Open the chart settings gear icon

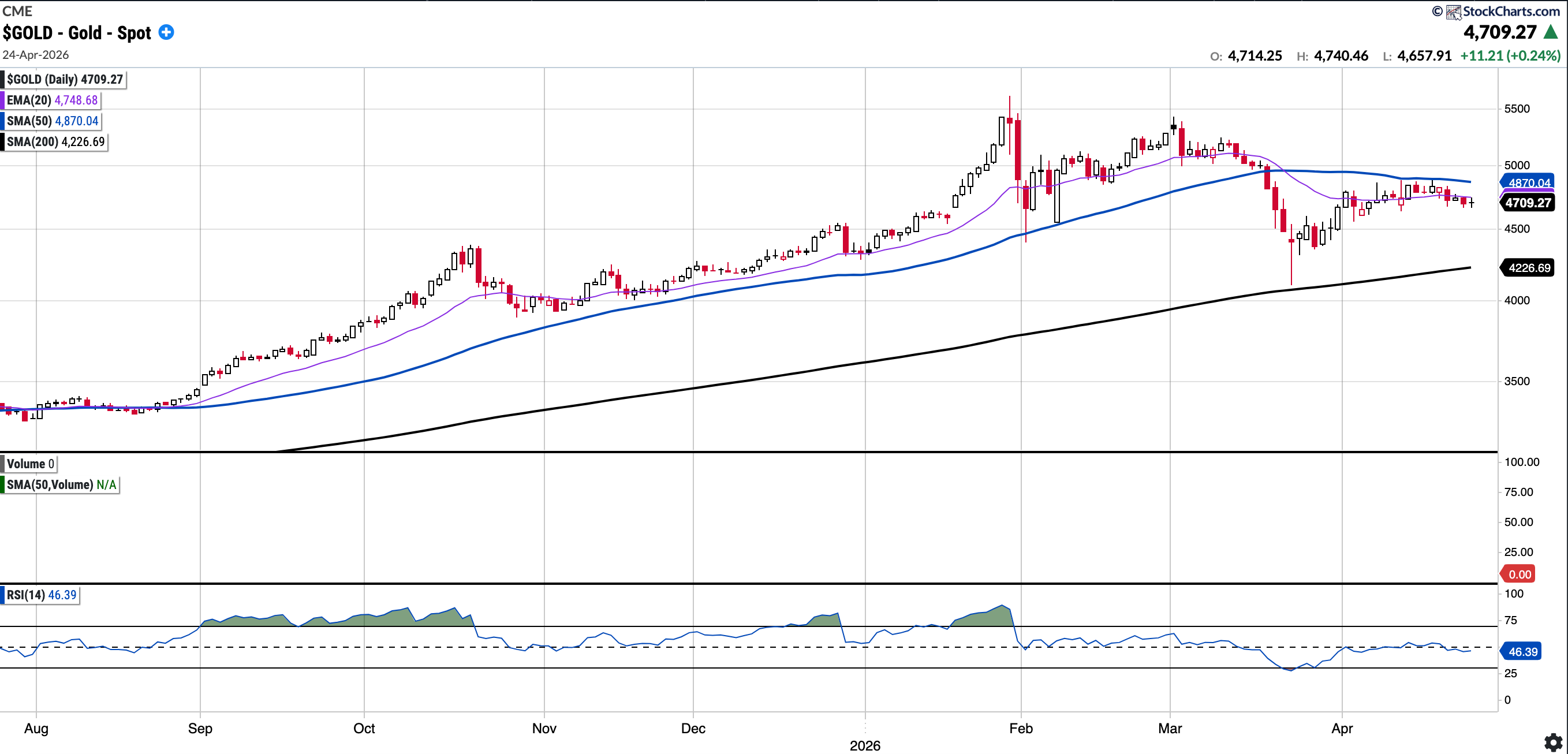pos(1553,742)
